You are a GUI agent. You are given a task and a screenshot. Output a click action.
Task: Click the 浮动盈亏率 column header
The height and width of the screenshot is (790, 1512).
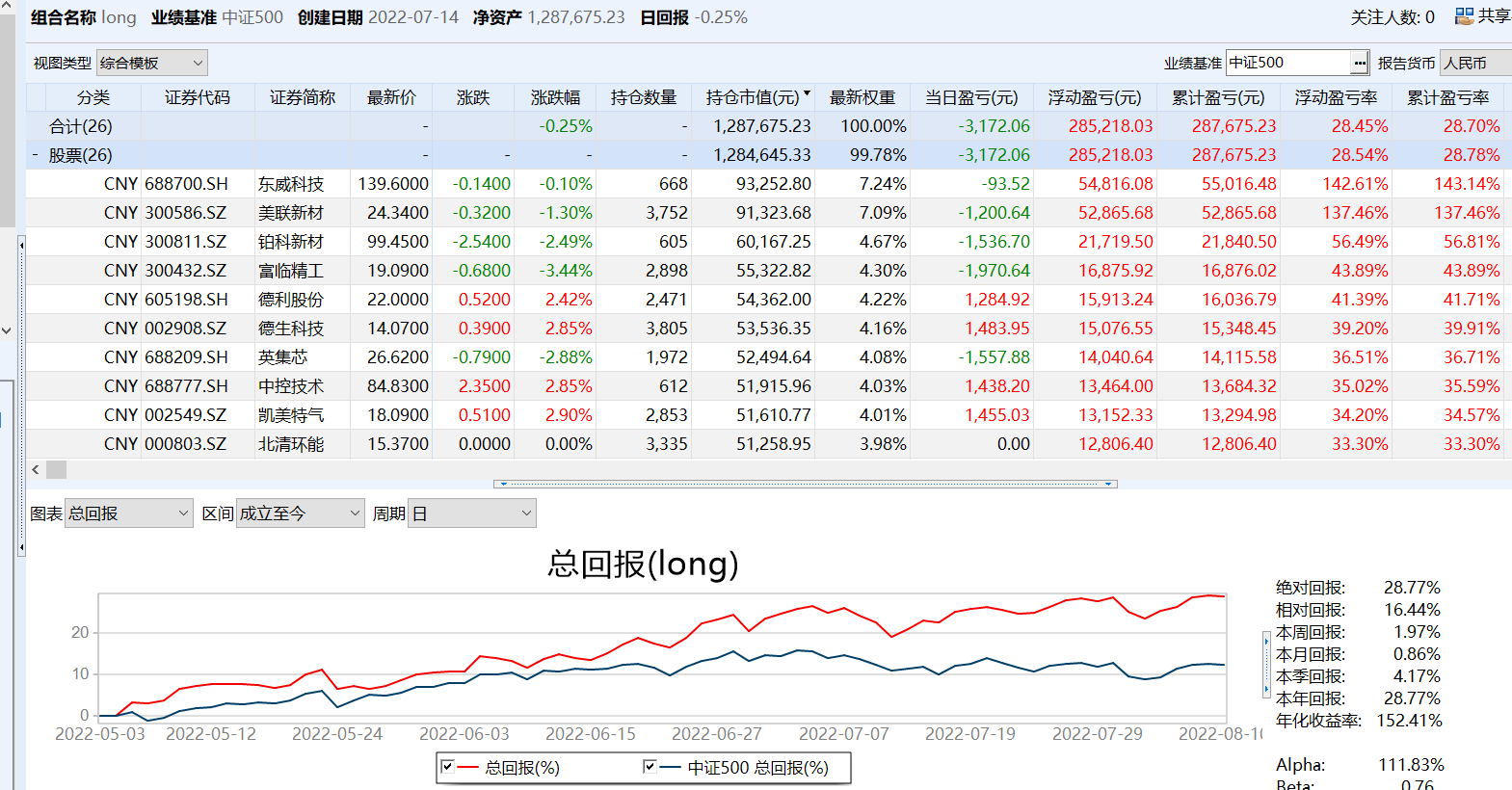[1335, 97]
